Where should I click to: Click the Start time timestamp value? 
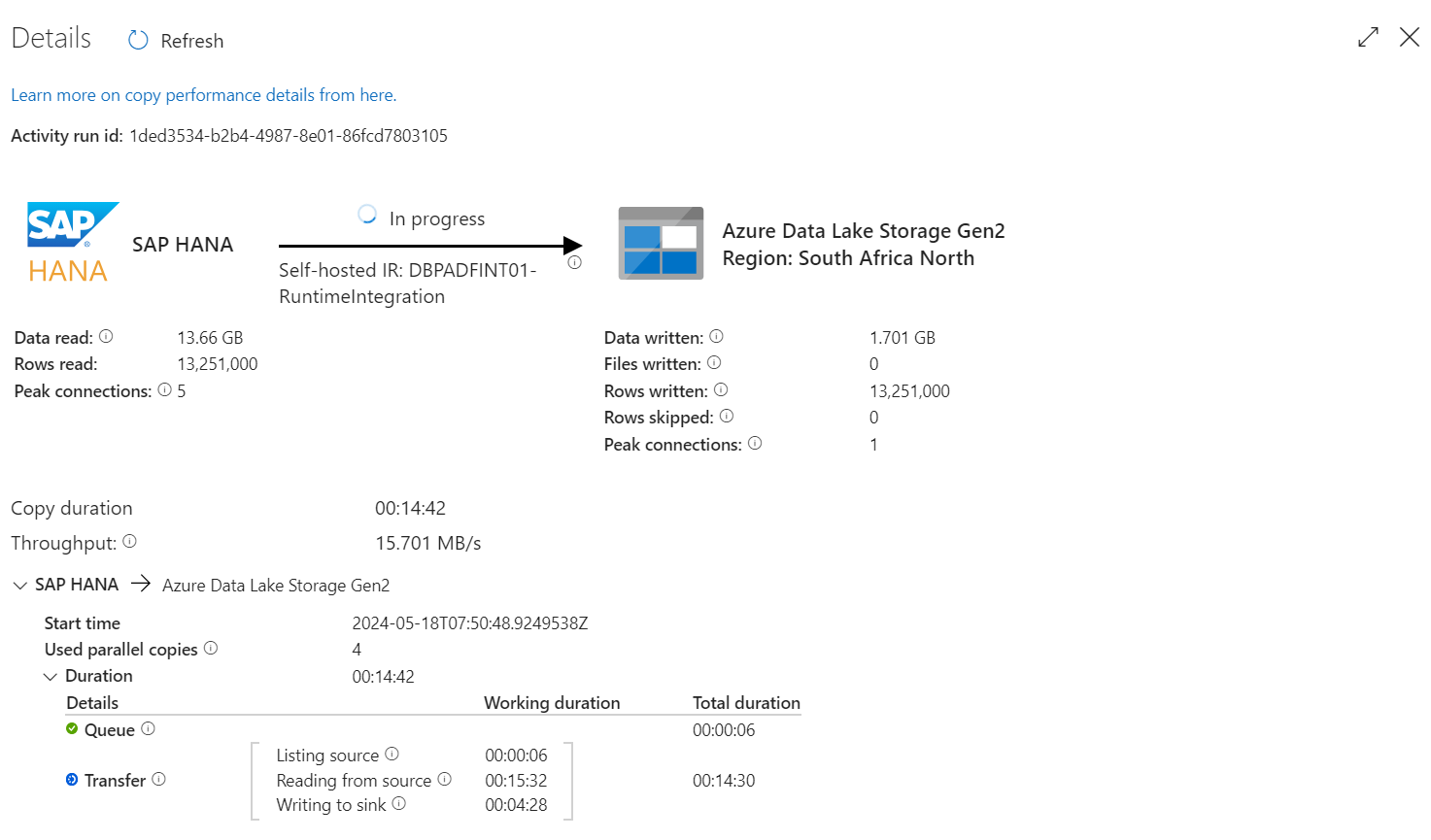click(470, 623)
